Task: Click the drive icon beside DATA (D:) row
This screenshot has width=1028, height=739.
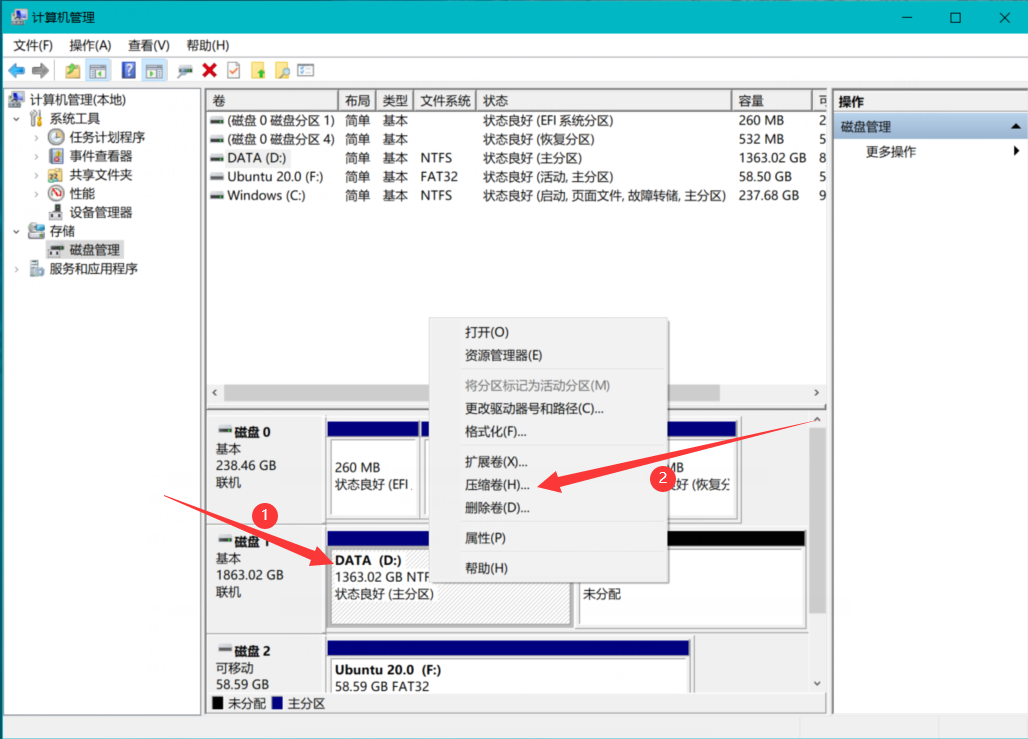Action: (x=216, y=158)
